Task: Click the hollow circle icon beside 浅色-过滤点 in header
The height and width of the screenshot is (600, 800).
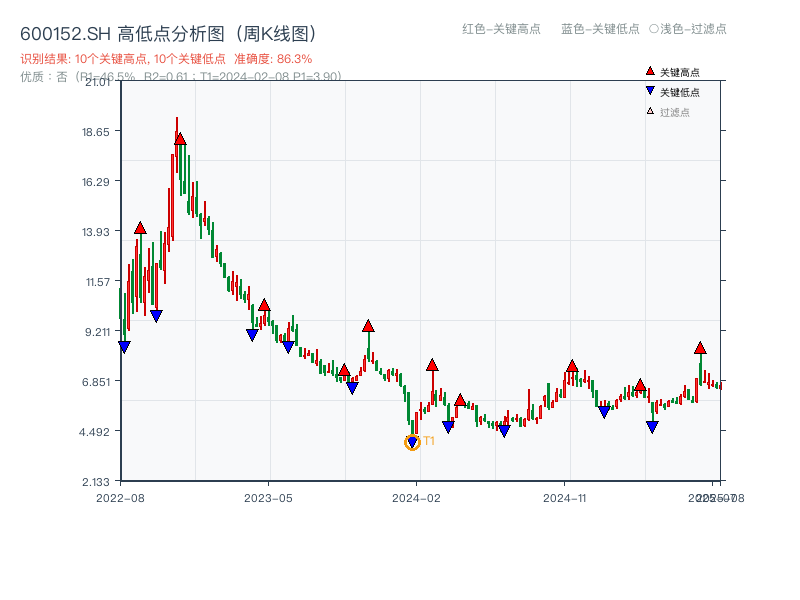Action: click(655, 30)
